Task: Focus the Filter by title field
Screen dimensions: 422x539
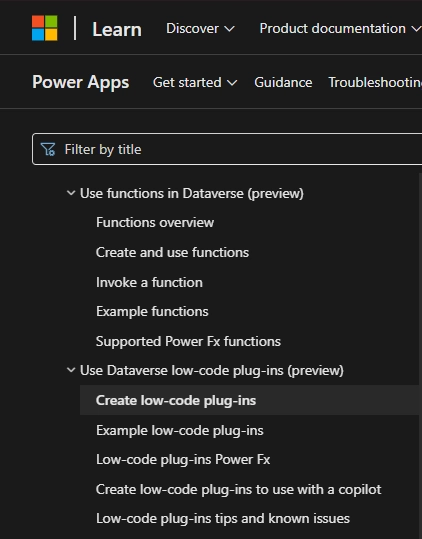Action: click(x=227, y=149)
